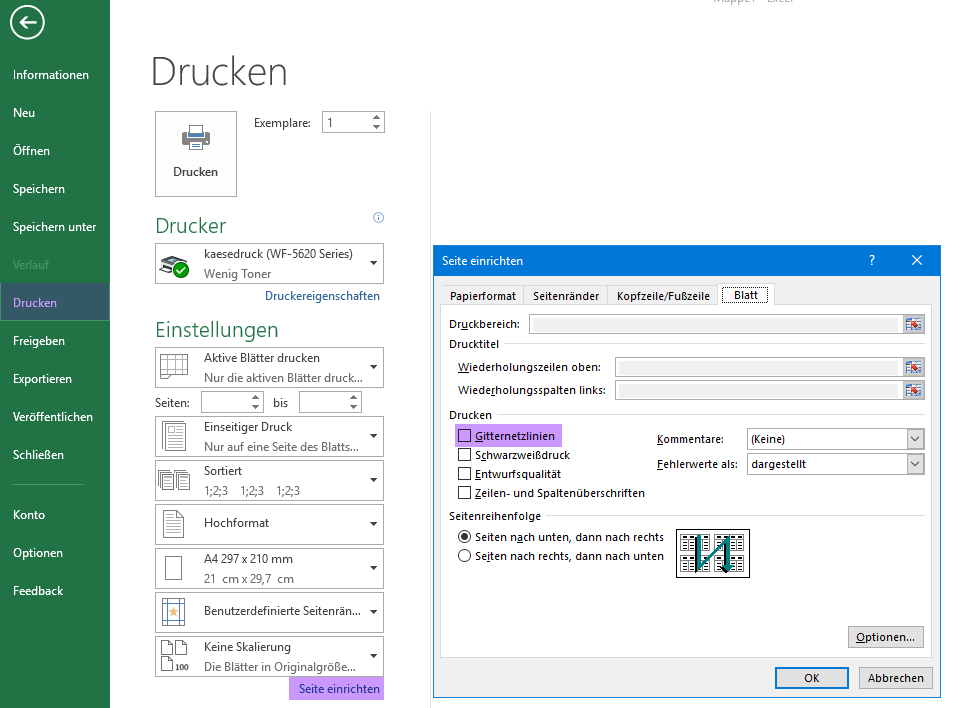Click the page order preview image
Viewport: 955px width, 708px height.
[x=713, y=553]
